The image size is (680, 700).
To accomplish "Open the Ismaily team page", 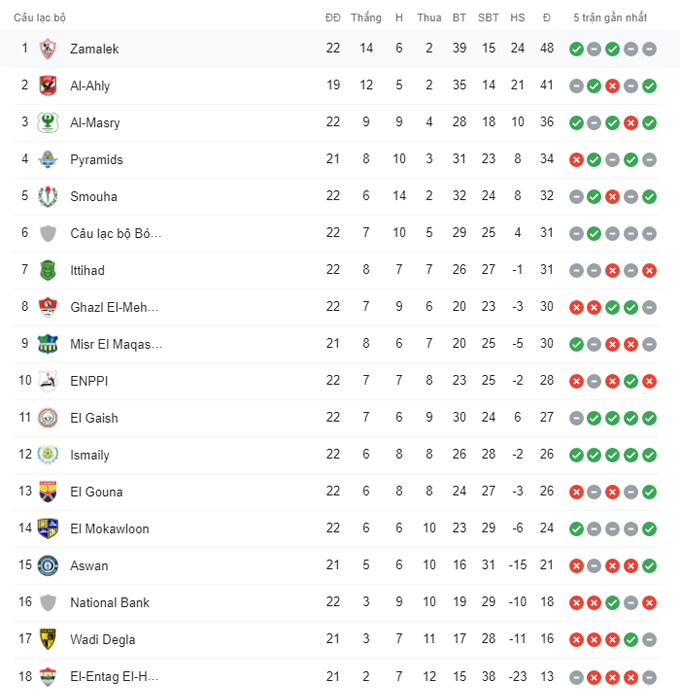I will pos(89,455).
